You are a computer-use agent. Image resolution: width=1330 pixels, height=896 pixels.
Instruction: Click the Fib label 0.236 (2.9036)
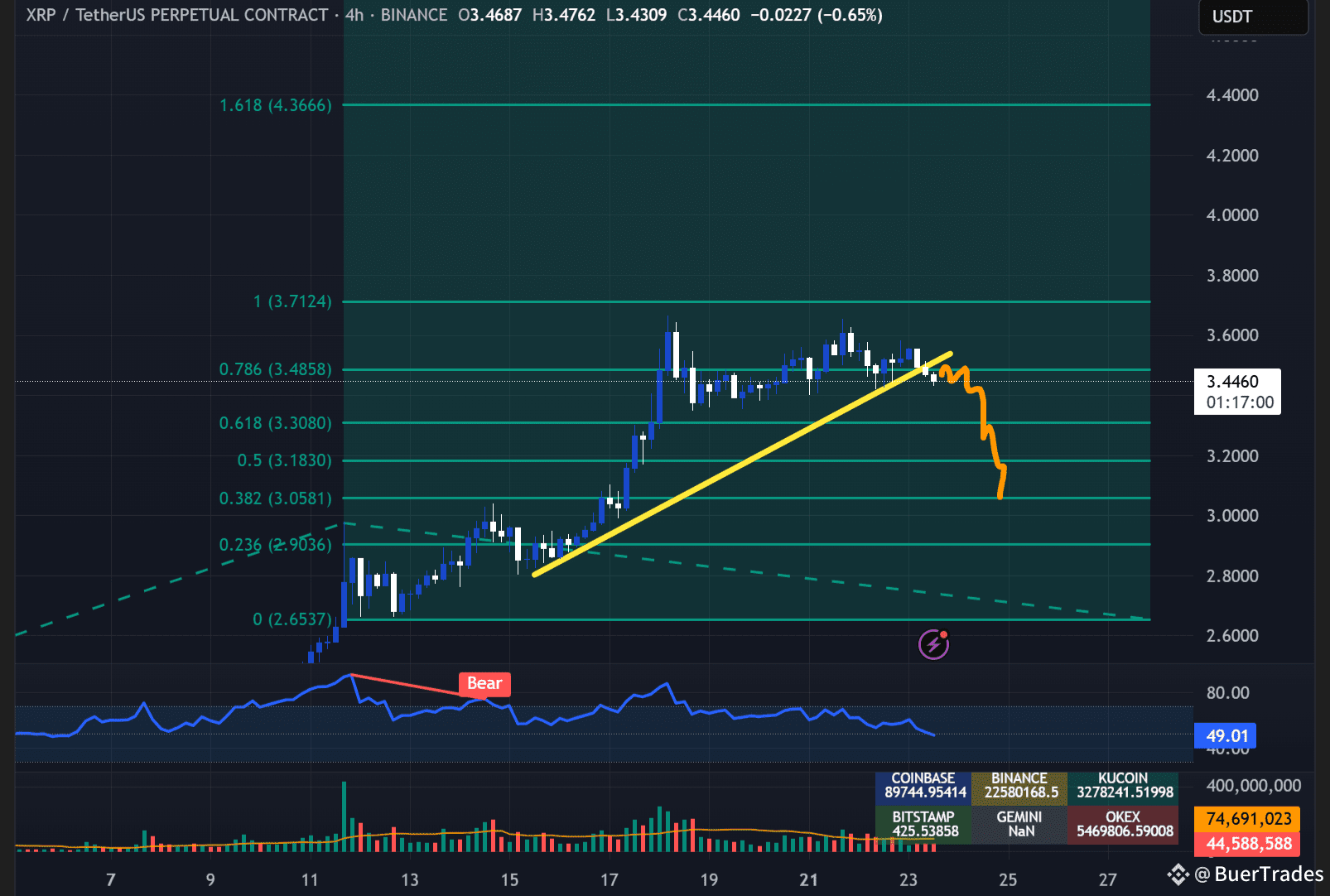click(x=275, y=545)
